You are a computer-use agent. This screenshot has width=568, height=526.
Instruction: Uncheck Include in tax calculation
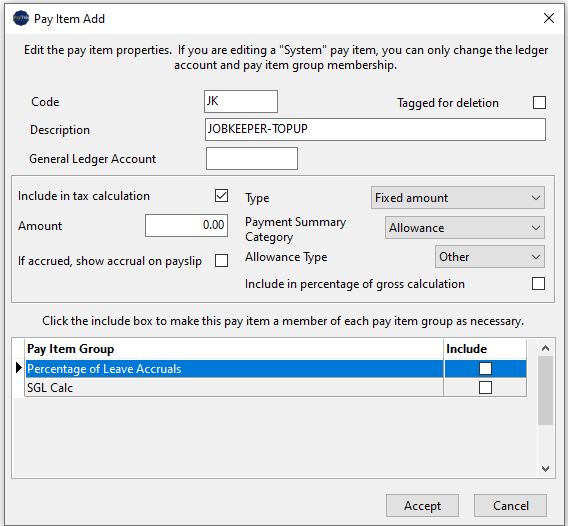[x=221, y=196]
